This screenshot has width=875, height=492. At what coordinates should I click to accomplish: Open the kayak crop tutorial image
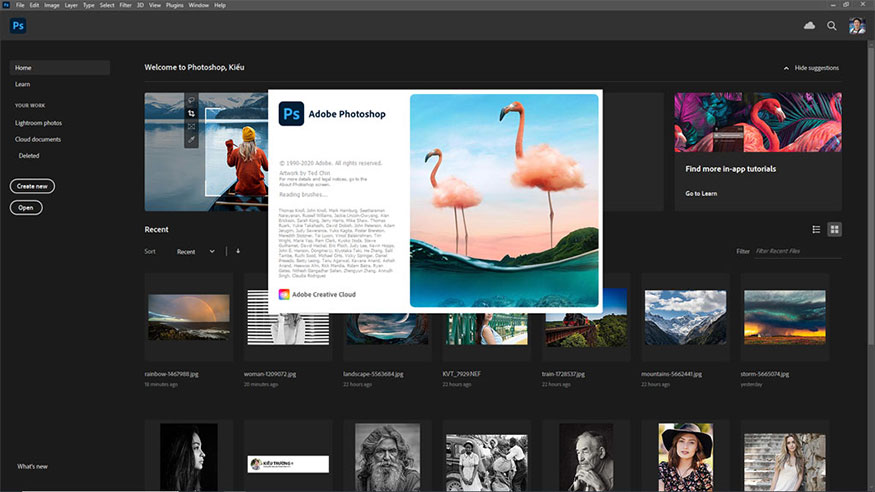coord(206,152)
